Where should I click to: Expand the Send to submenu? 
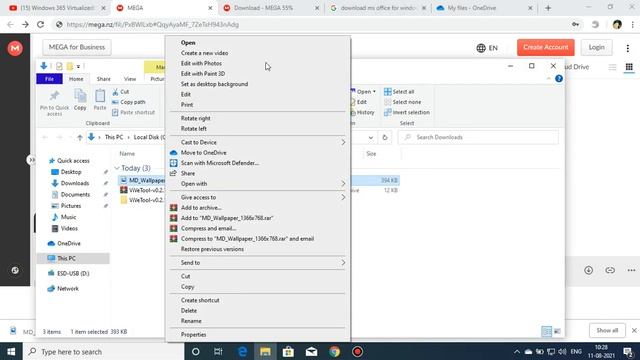click(x=258, y=263)
